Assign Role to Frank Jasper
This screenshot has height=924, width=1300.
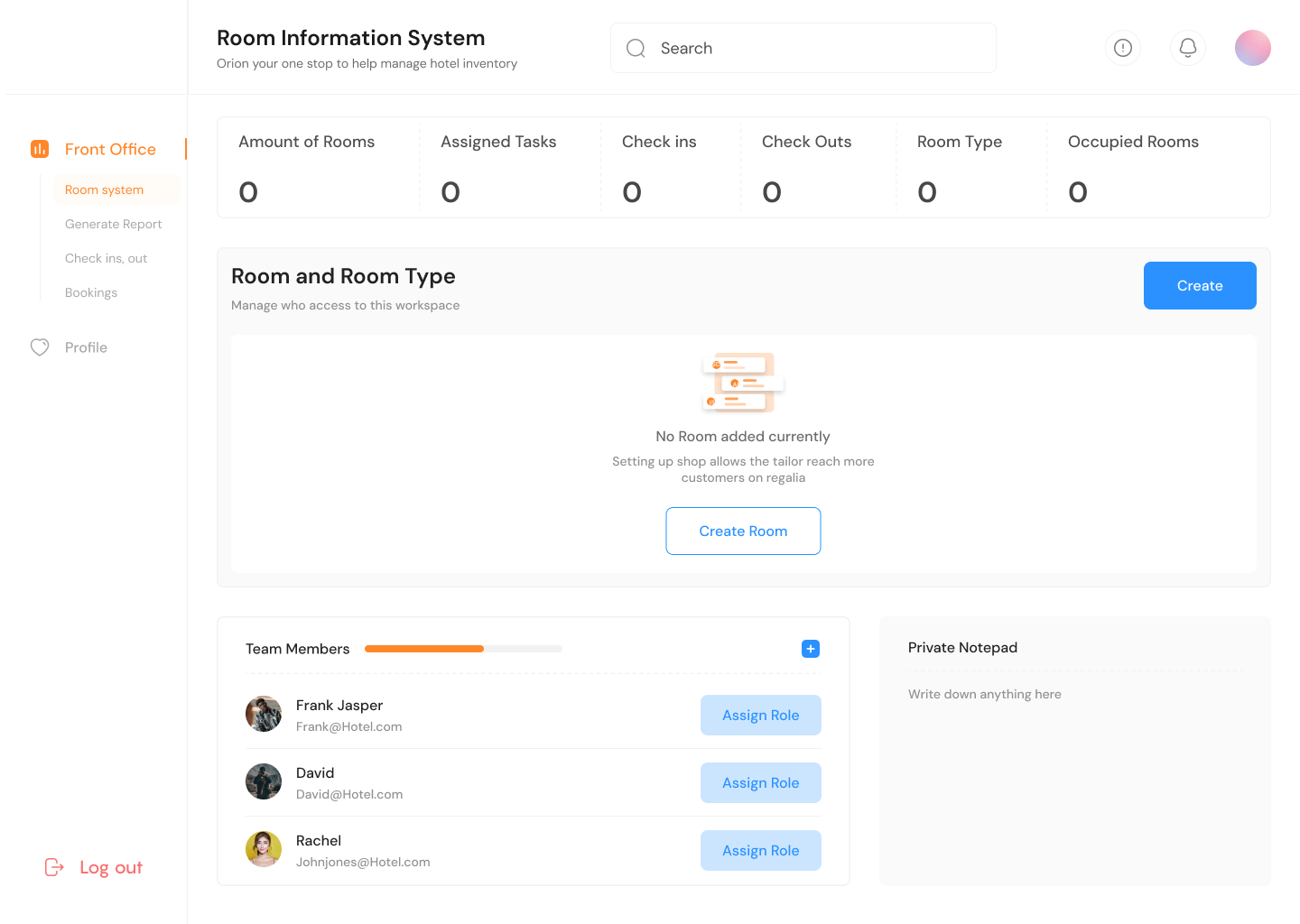(x=761, y=715)
